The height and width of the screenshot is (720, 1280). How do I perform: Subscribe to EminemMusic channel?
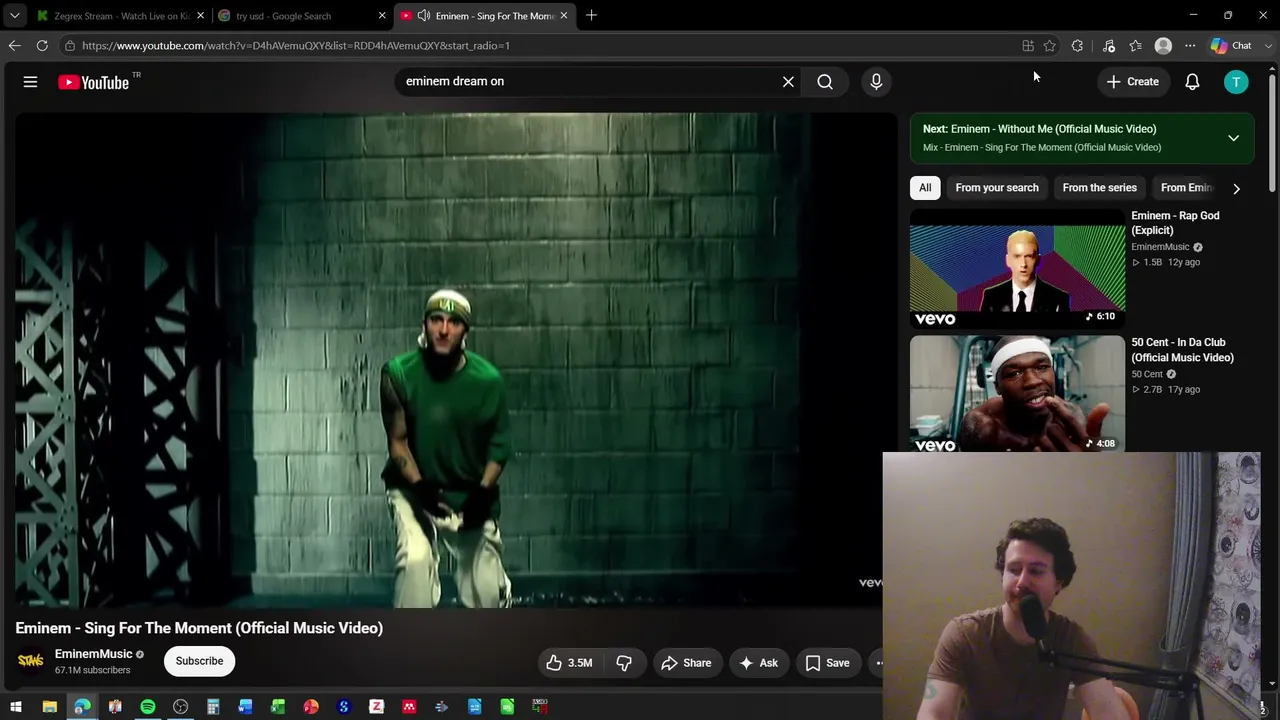(x=200, y=661)
